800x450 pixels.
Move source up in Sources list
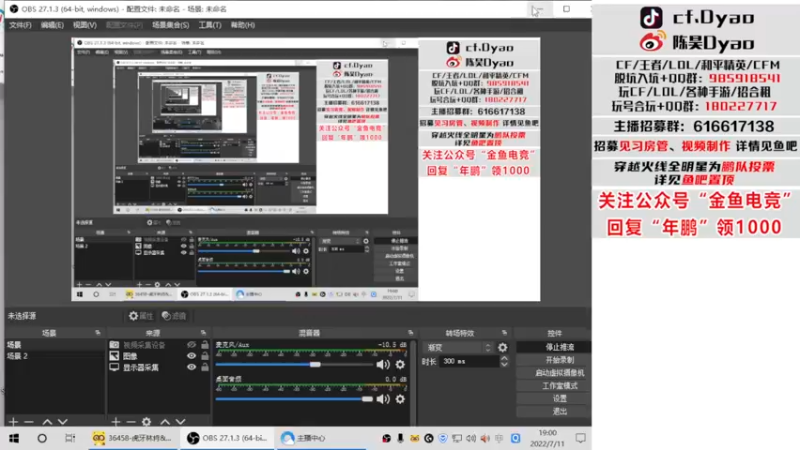coord(165,422)
